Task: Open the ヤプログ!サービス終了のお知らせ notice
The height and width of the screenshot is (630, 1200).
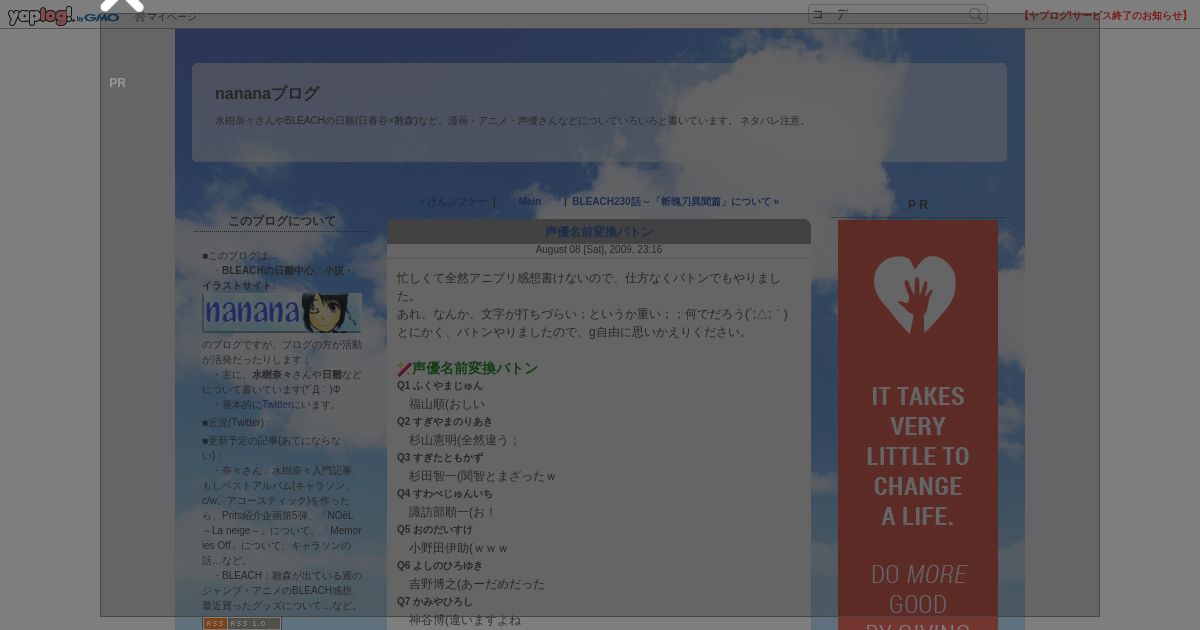Action: tap(1105, 16)
